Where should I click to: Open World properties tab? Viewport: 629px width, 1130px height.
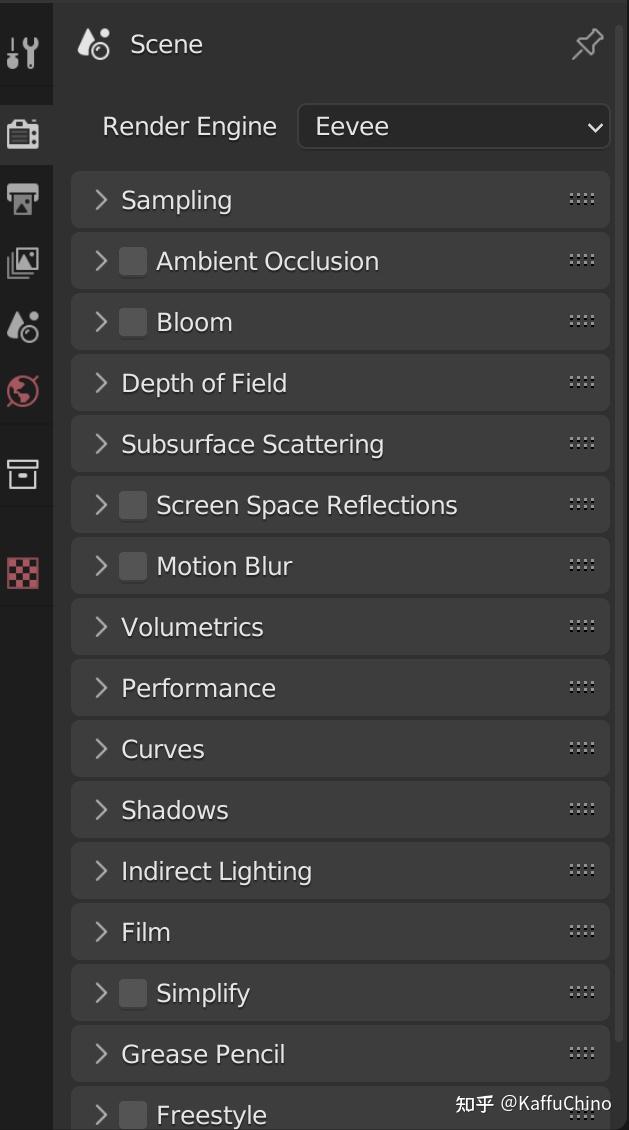(23, 391)
